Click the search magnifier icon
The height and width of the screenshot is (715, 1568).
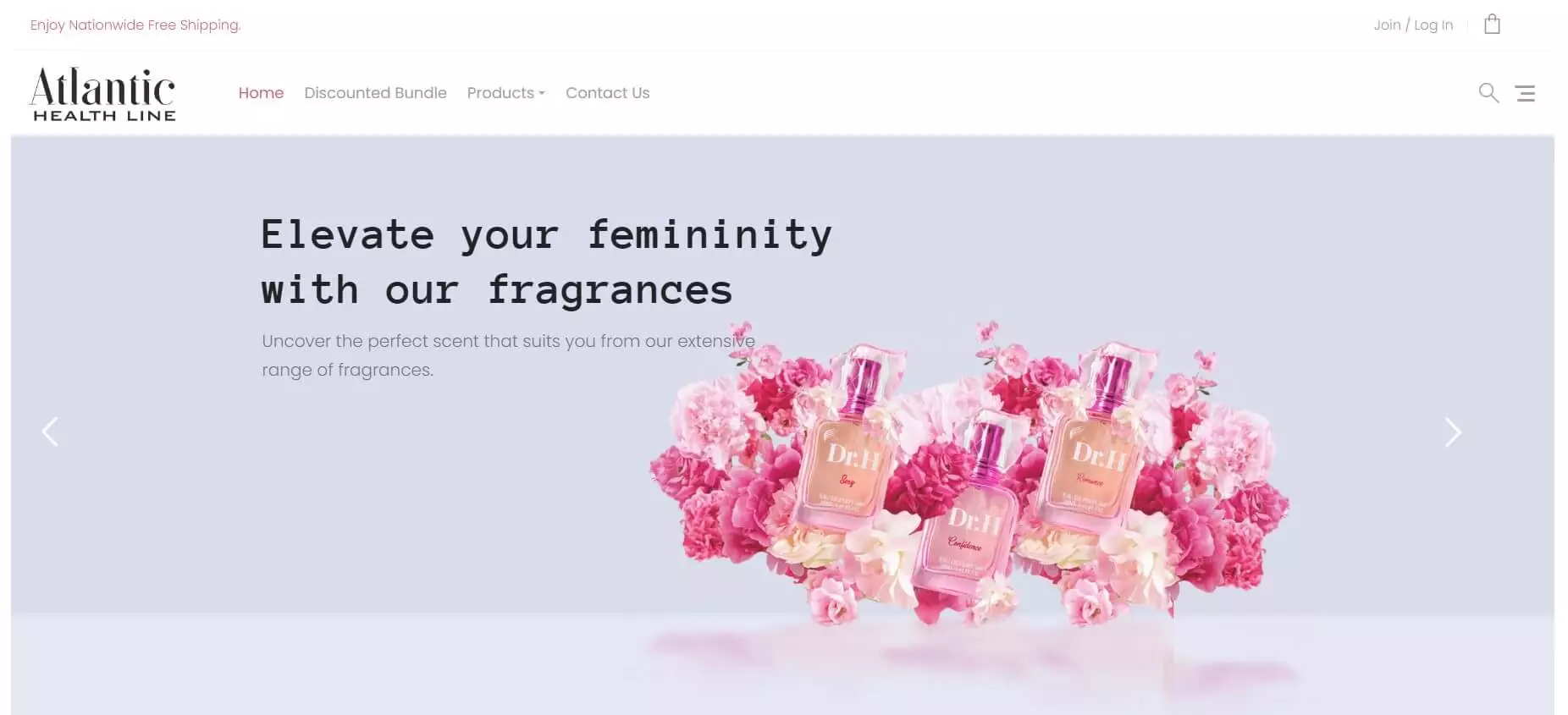[x=1488, y=93]
